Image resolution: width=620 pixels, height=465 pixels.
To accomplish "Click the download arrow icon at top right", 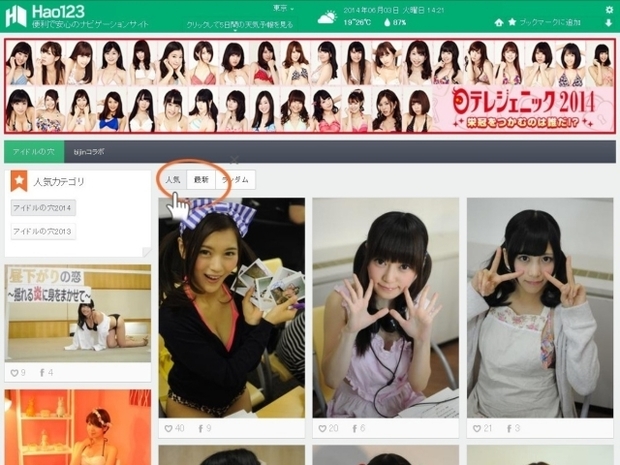I will [x=609, y=23].
